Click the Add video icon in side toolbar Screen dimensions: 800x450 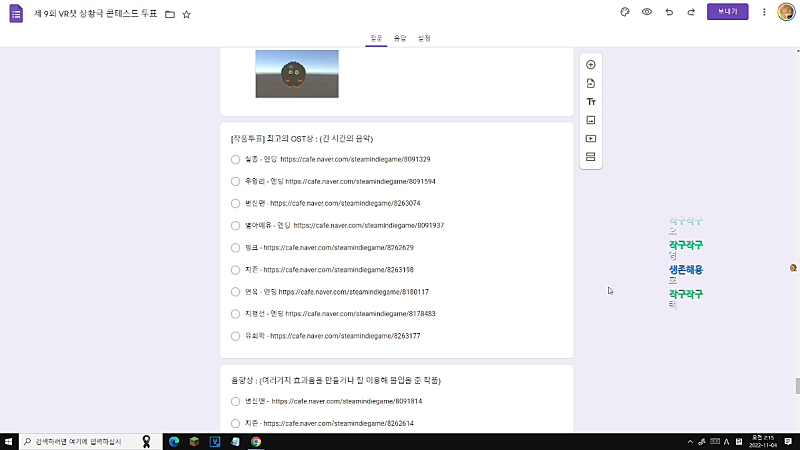click(590, 138)
